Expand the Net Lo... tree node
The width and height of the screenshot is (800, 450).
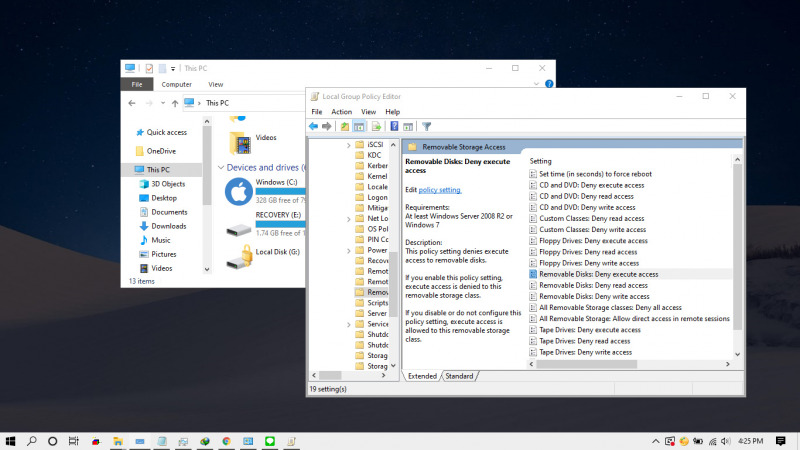tap(348, 219)
